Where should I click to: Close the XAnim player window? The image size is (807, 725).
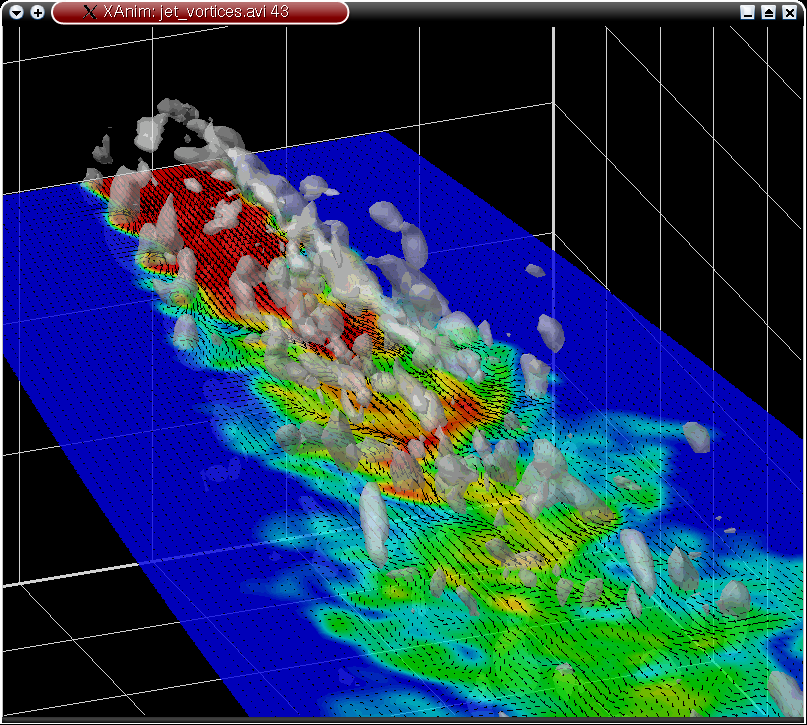[x=789, y=12]
